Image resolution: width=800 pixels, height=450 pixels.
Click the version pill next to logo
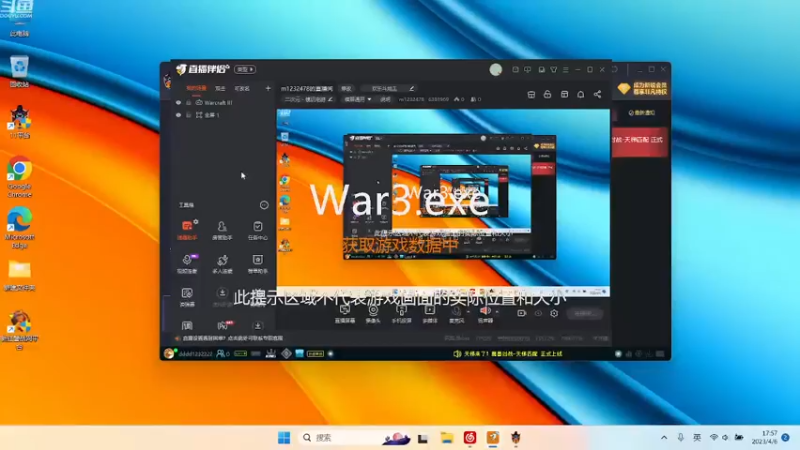click(245, 69)
